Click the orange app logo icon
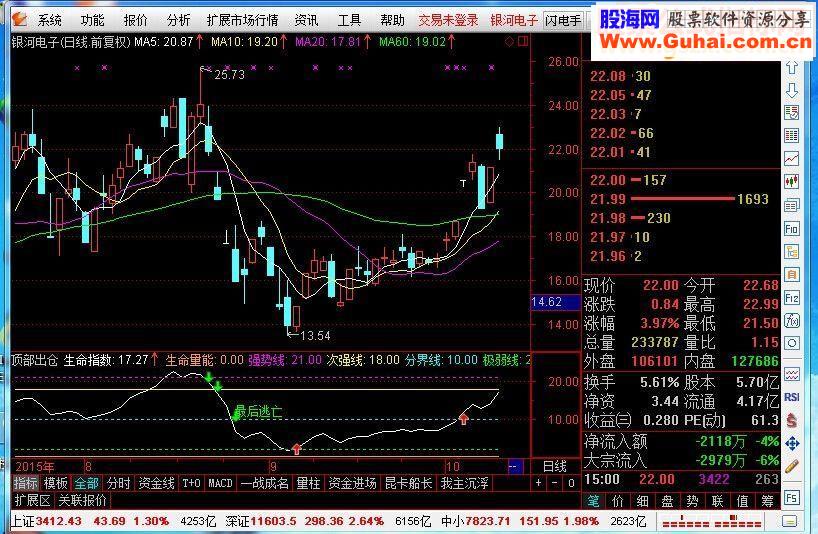 (x=19, y=20)
